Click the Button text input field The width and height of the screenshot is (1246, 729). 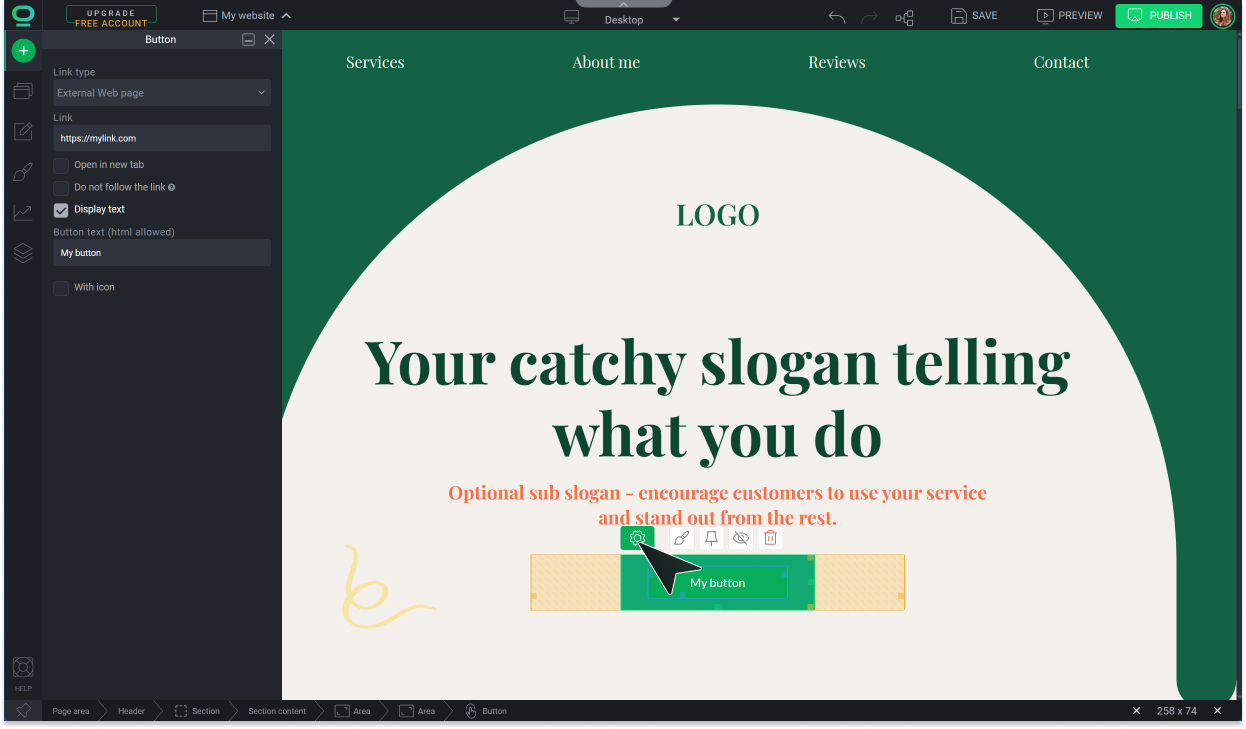tap(162, 253)
